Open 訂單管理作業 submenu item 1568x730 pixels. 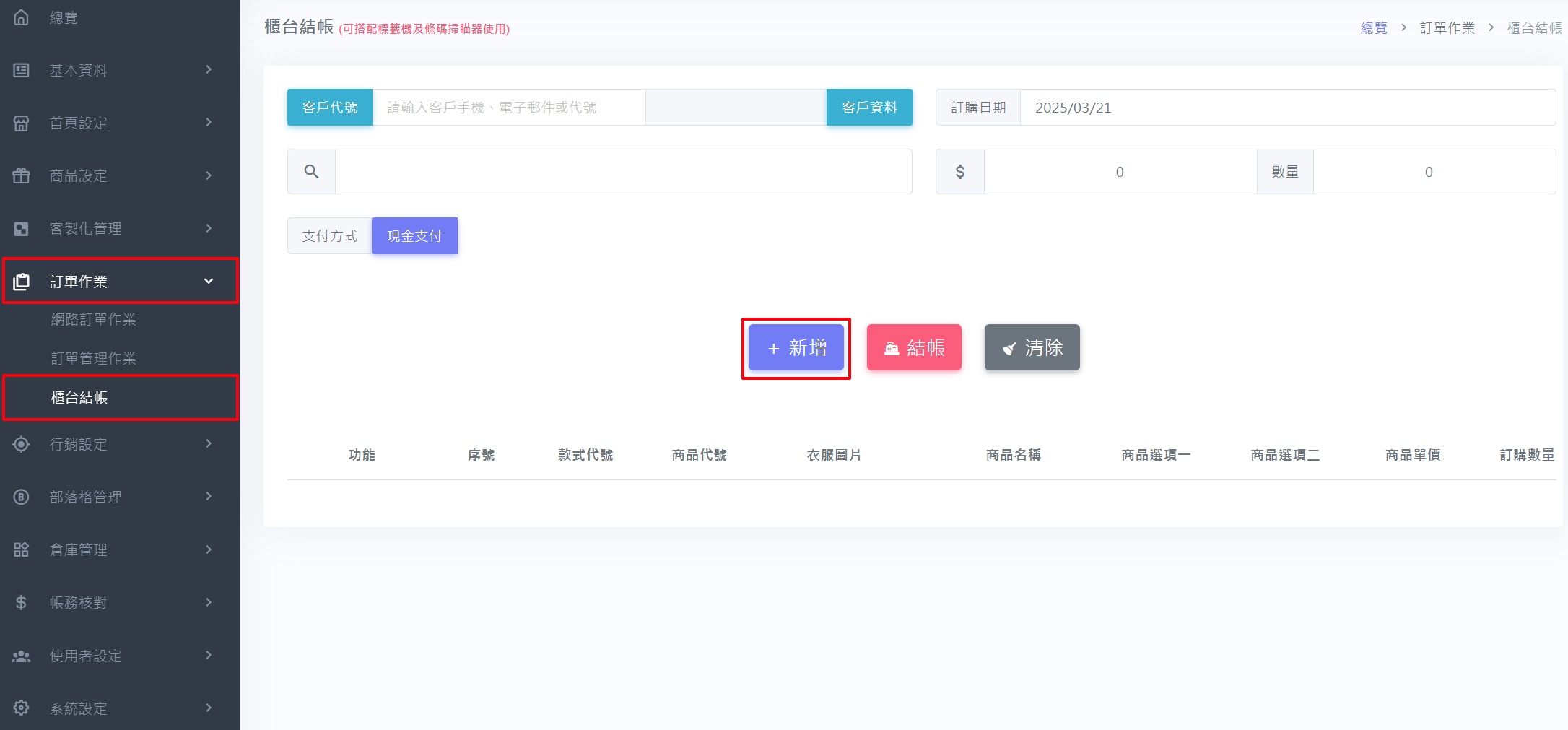pos(93,358)
